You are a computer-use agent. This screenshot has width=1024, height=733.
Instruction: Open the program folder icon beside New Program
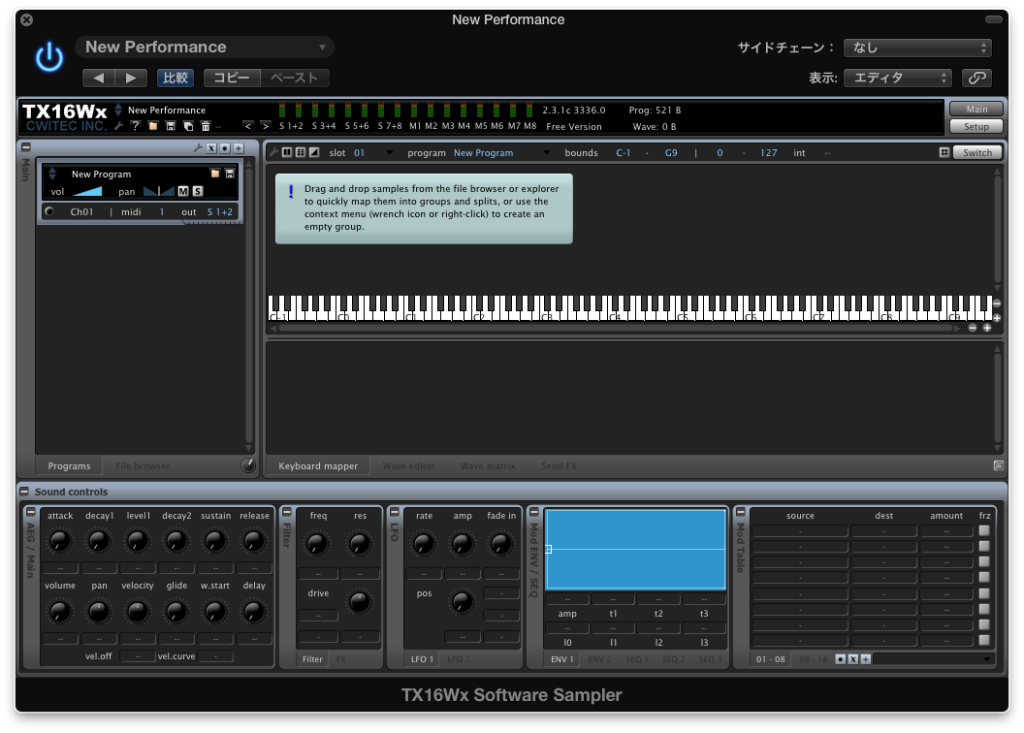[x=214, y=174]
